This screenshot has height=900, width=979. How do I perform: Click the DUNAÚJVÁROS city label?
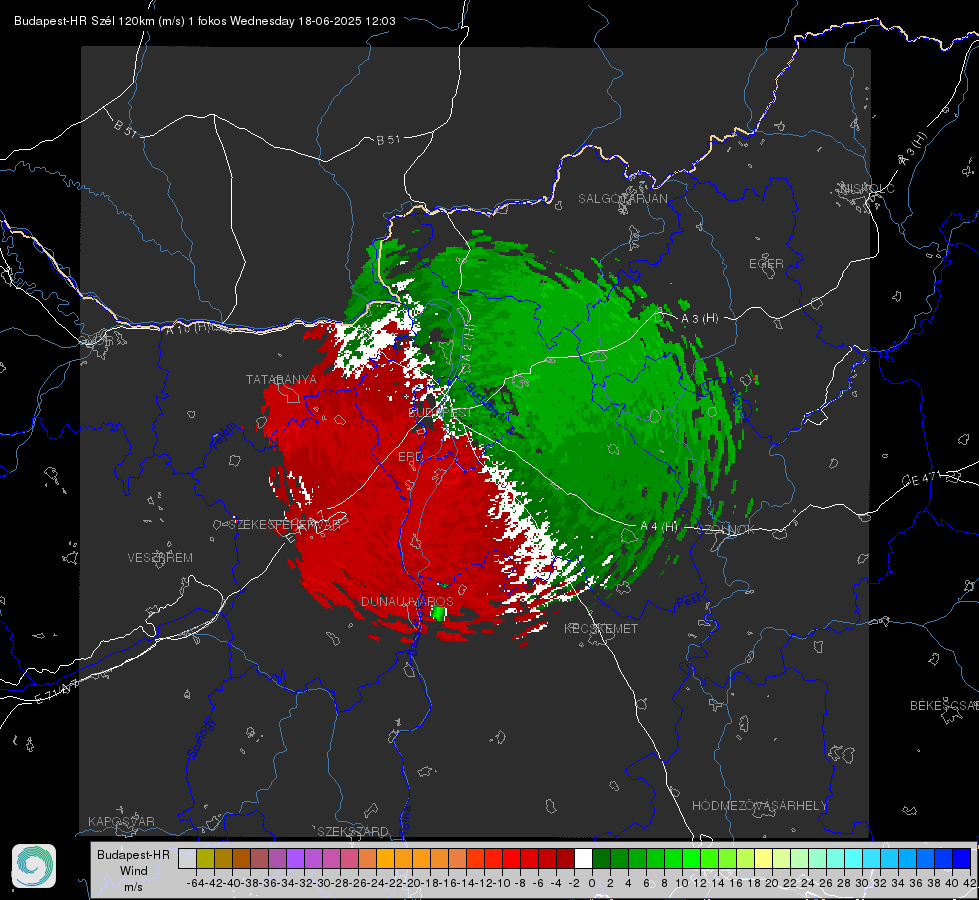(x=407, y=601)
